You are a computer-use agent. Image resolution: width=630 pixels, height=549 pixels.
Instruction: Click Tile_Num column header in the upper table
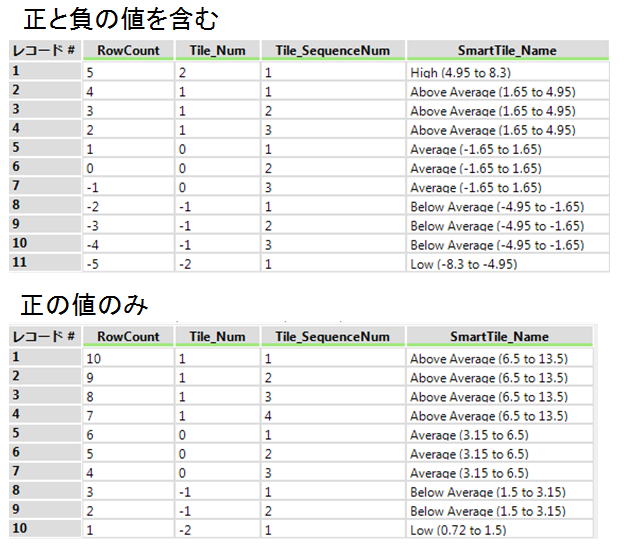216,50
